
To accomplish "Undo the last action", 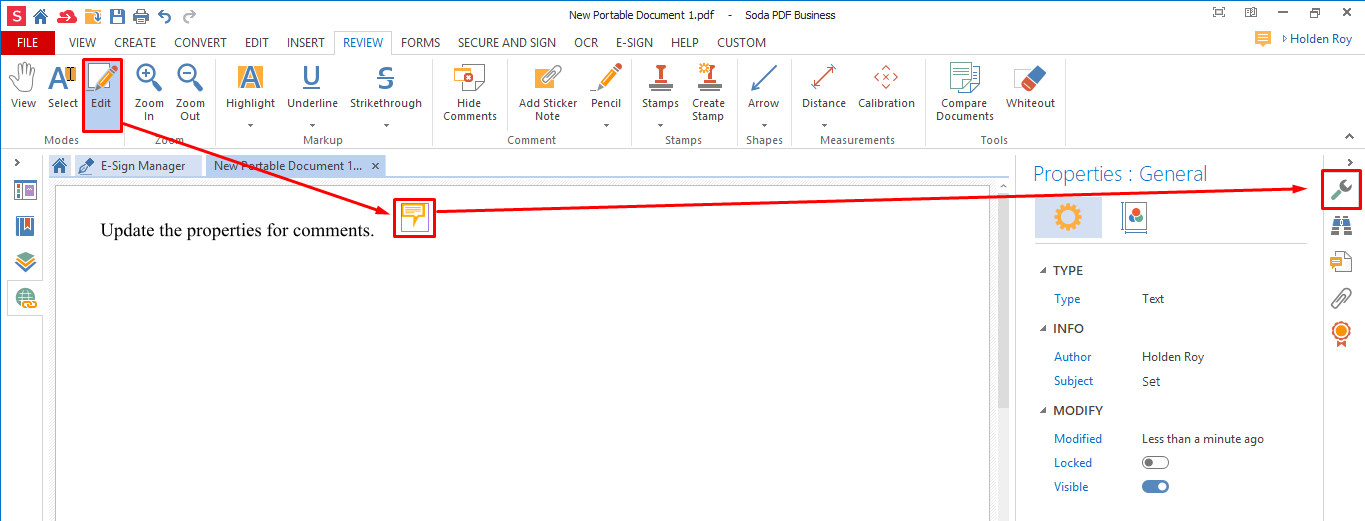I will [x=165, y=15].
